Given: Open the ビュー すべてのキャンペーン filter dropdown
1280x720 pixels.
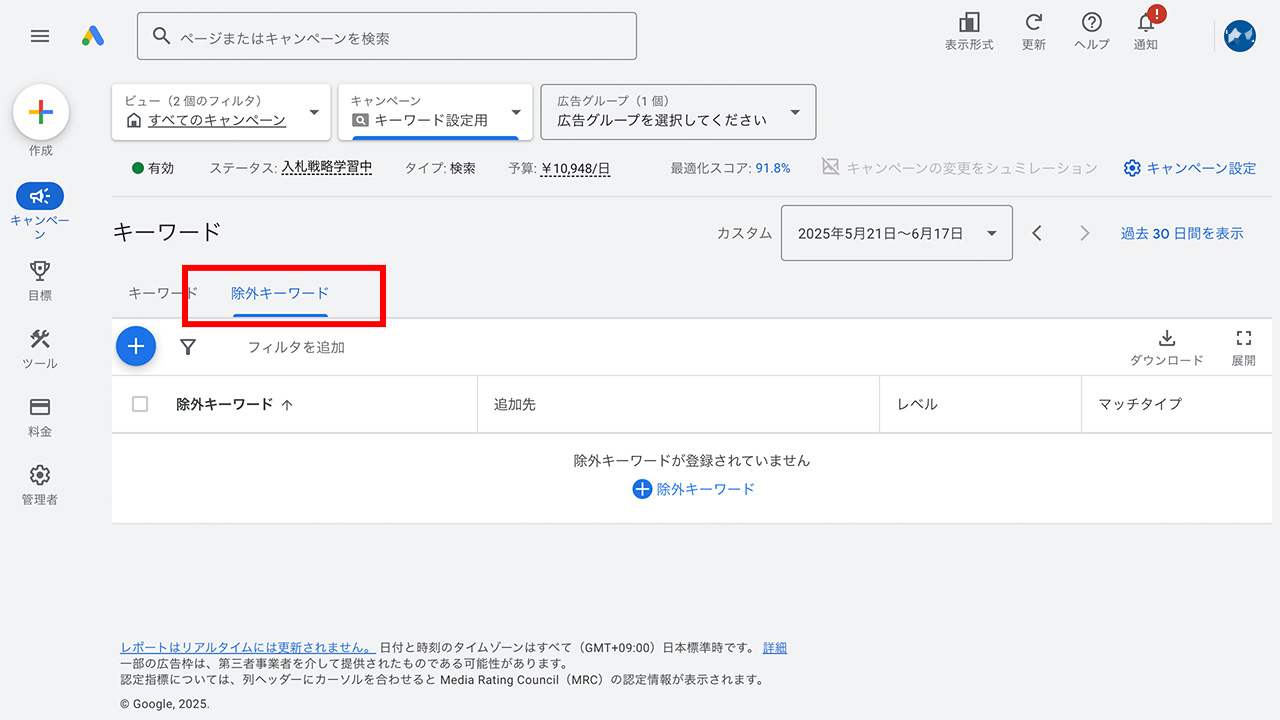Looking at the screenshot, I should coord(220,112).
